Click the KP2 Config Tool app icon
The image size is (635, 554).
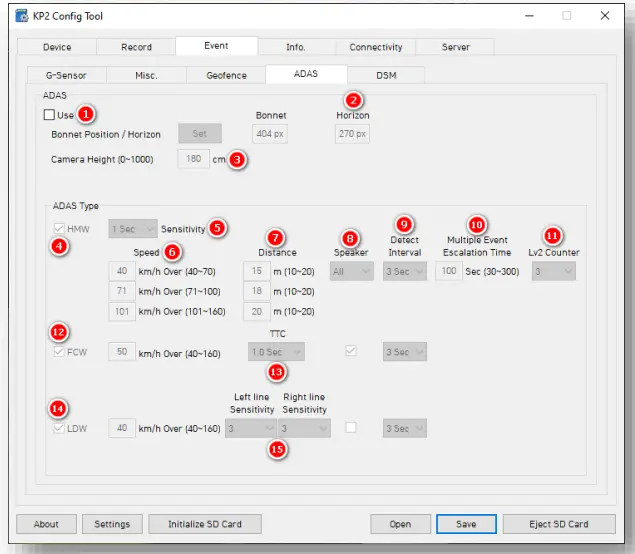[21, 16]
